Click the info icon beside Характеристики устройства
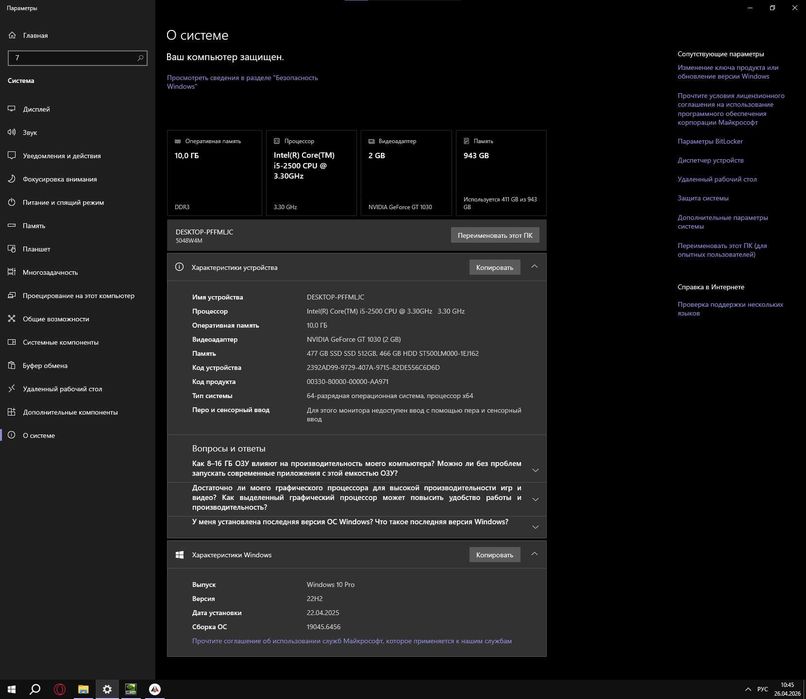Screen dimensions: 806x699 (179, 267)
